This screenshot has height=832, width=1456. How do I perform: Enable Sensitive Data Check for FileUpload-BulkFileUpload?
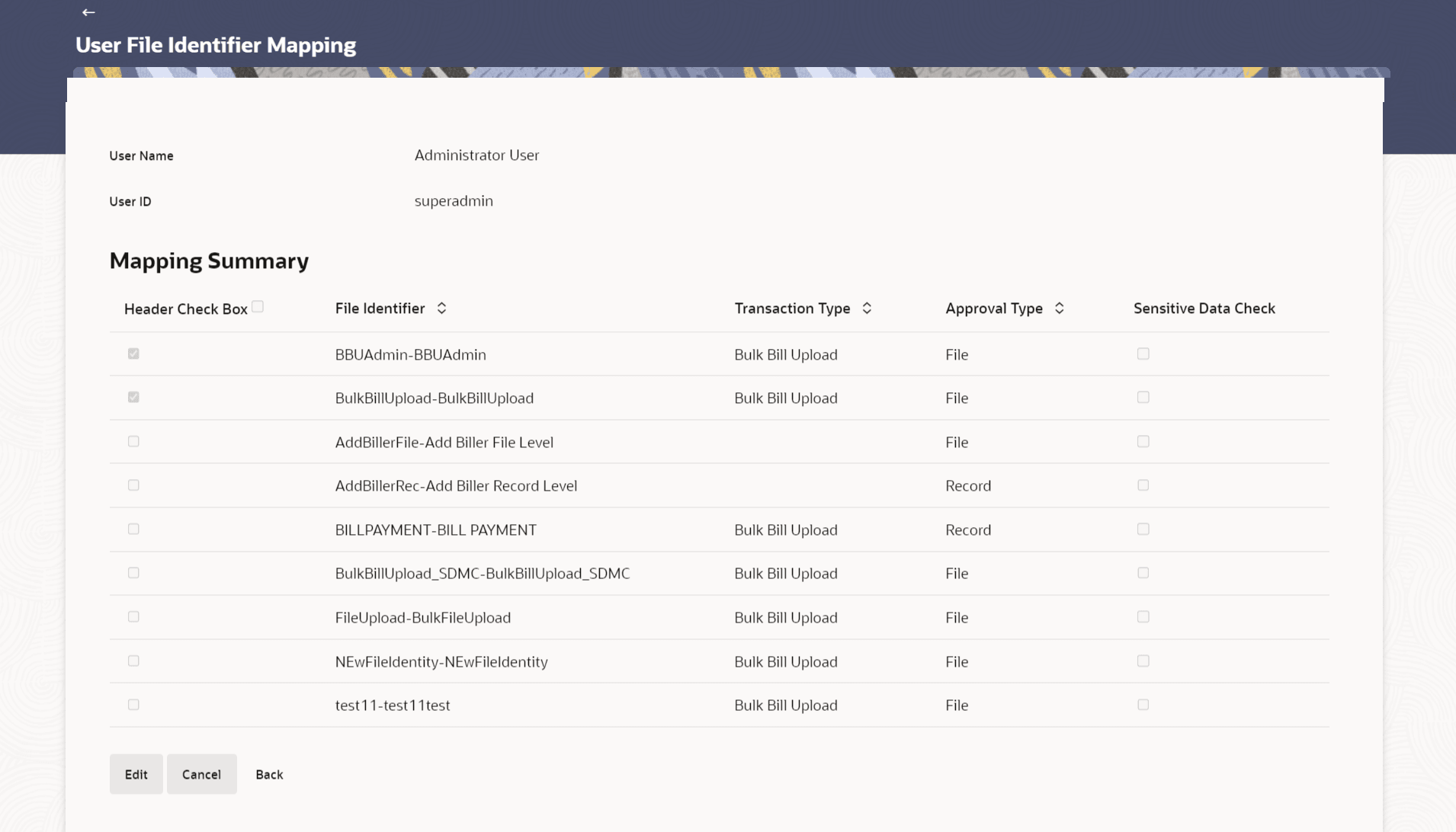pos(1143,617)
